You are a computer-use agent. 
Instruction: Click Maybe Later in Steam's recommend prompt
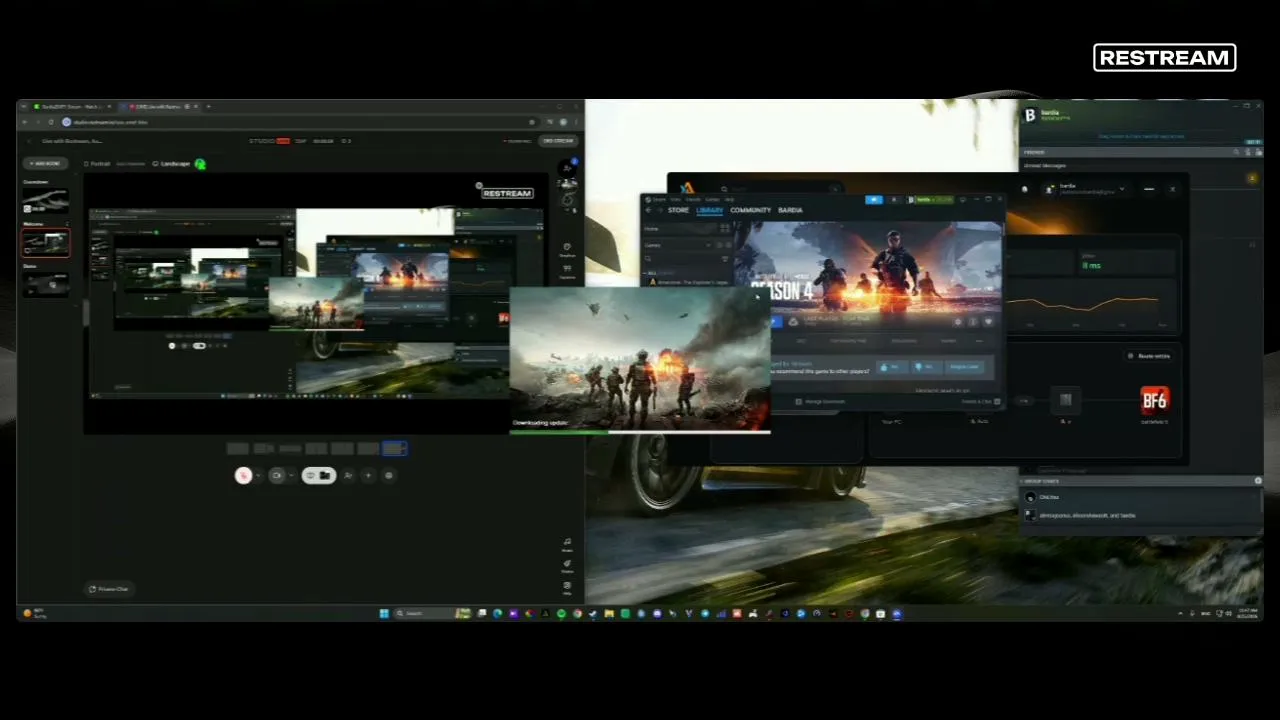(965, 367)
